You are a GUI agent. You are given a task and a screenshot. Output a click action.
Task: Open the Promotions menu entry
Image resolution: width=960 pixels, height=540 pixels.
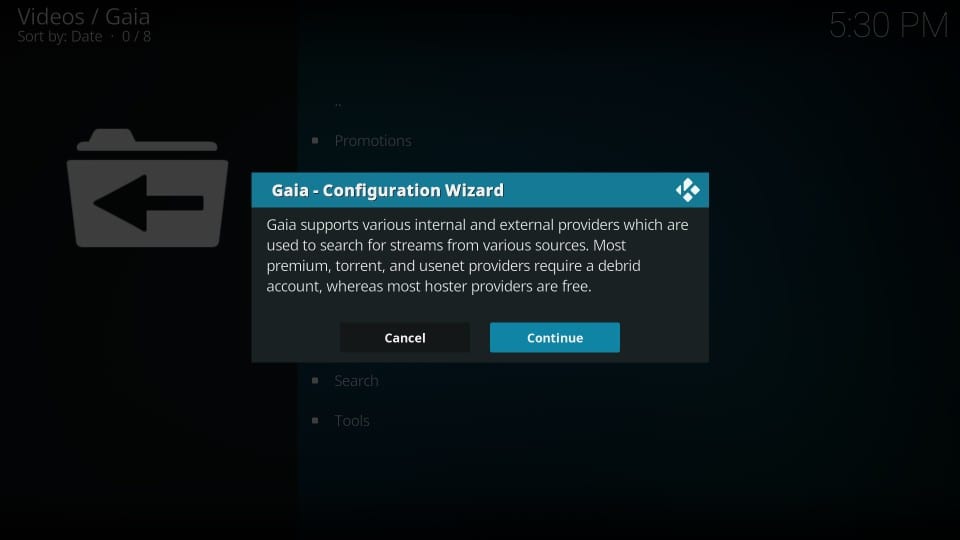pyautogui.click(x=373, y=141)
